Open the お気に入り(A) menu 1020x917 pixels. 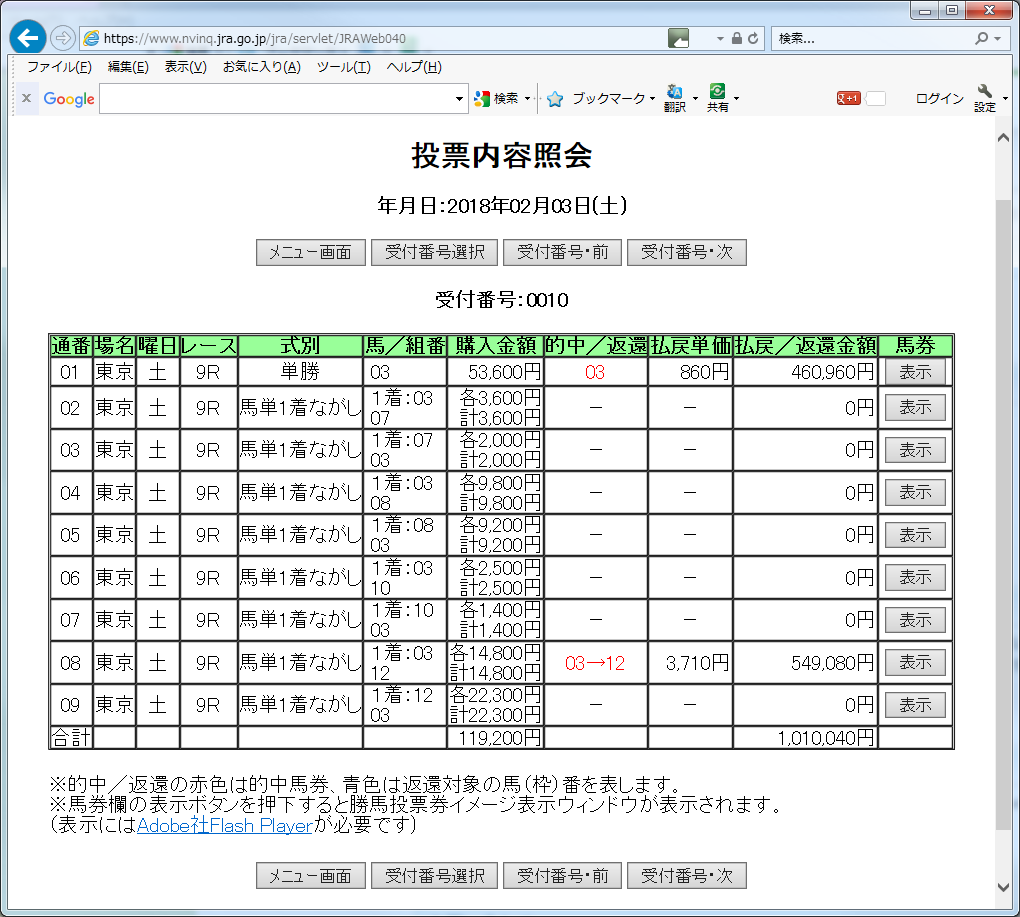[x=262, y=67]
